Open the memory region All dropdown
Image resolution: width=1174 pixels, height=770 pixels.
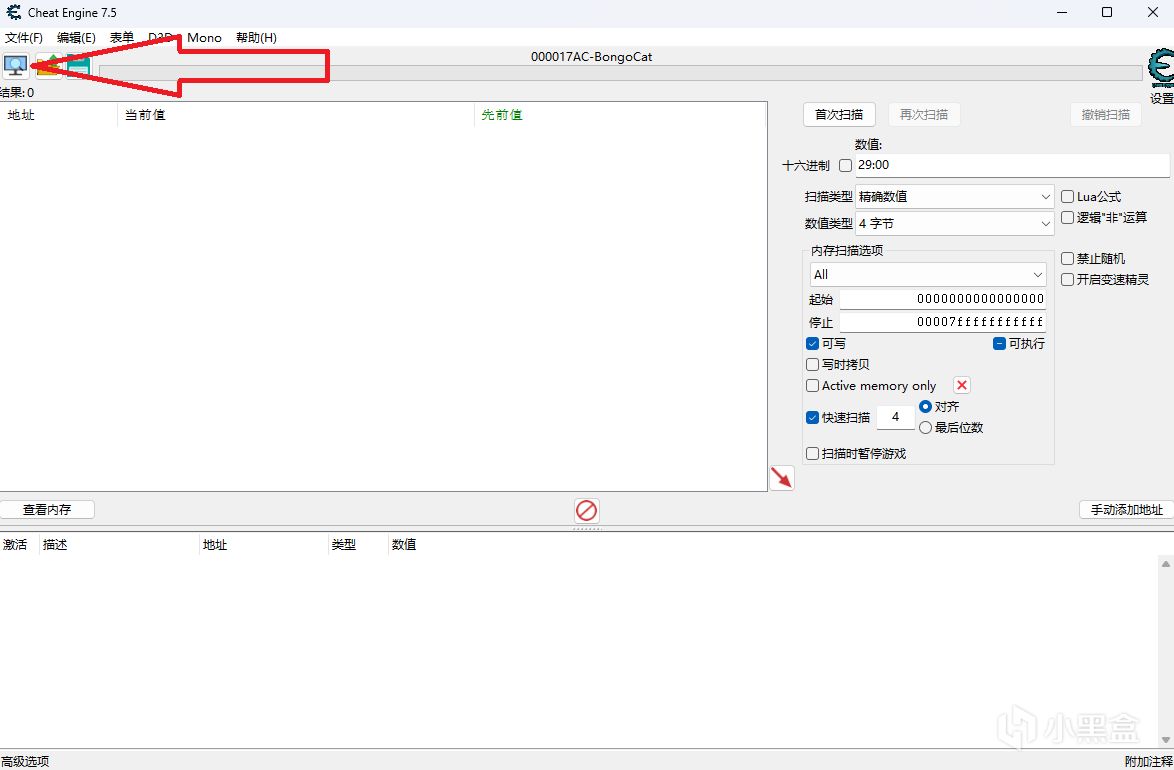click(x=928, y=274)
